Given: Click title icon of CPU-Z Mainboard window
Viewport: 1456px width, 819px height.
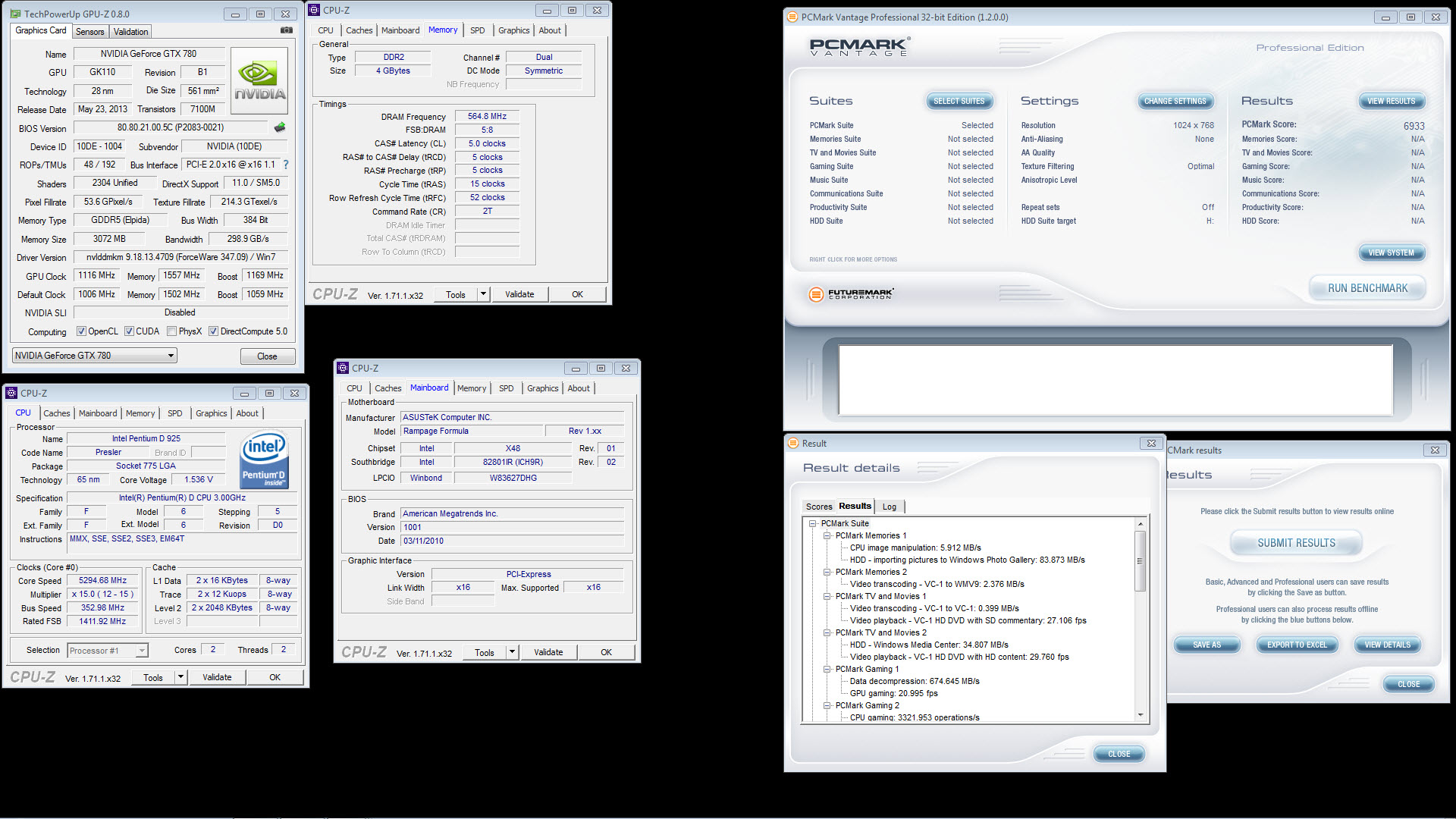Looking at the screenshot, I should pos(343,368).
